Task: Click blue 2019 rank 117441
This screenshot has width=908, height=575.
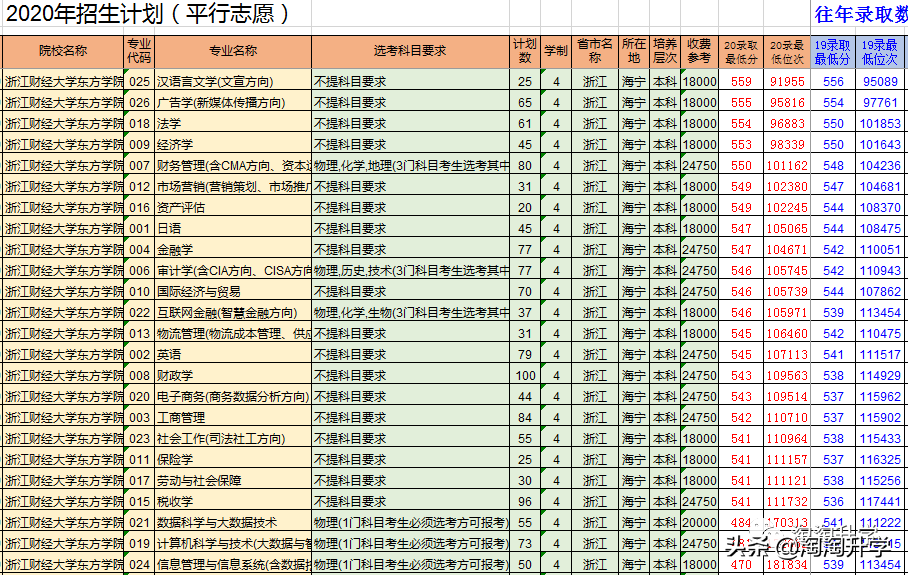Action: pos(881,501)
